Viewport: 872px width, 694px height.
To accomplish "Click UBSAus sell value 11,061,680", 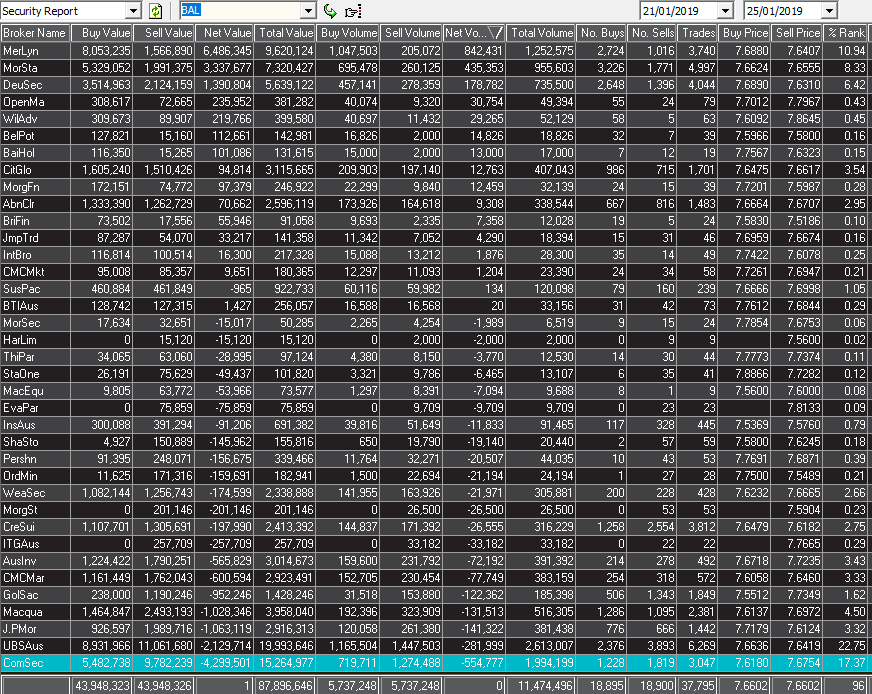I will (x=165, y=646).
